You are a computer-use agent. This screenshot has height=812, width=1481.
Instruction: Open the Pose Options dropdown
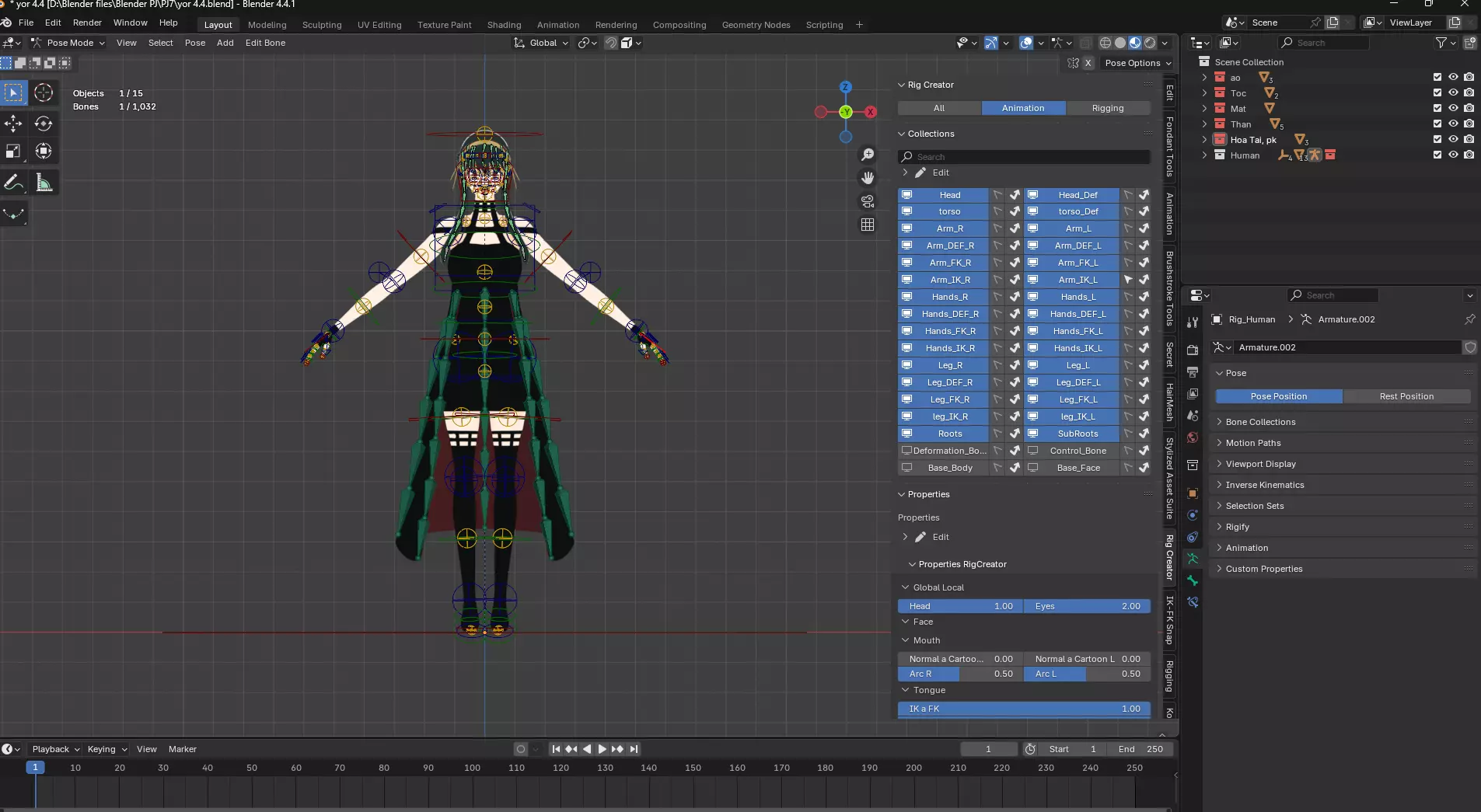click(x=1138, y=63)
